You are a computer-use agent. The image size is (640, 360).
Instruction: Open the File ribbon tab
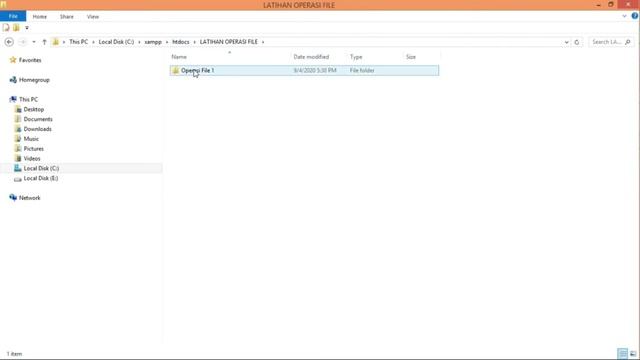click(13, 16)
